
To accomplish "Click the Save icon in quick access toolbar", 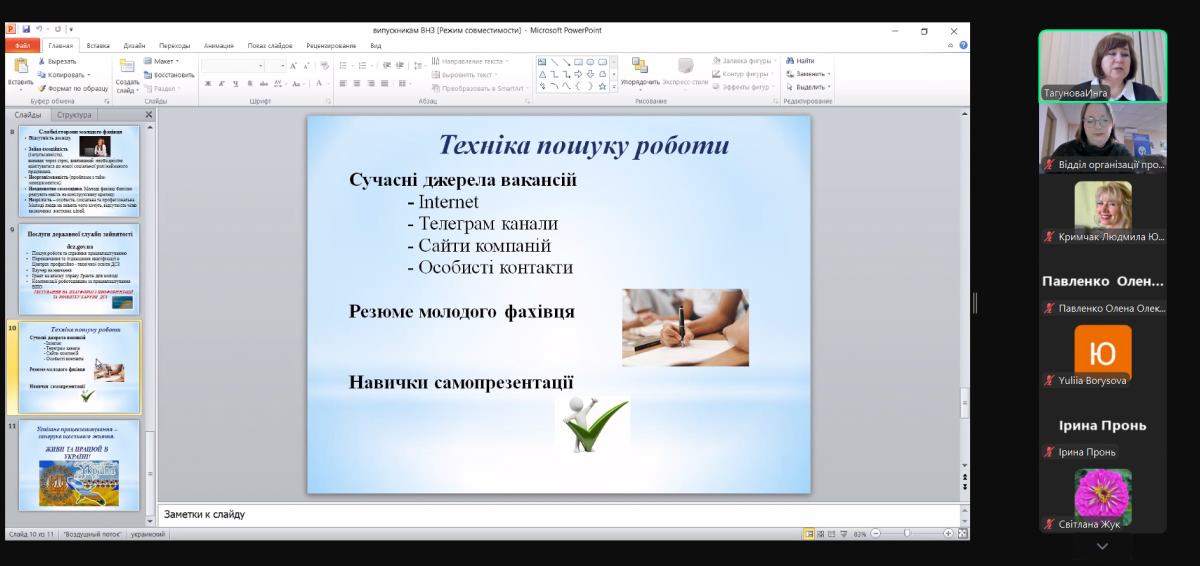I will pyautogui.click(x=26, y=31).
